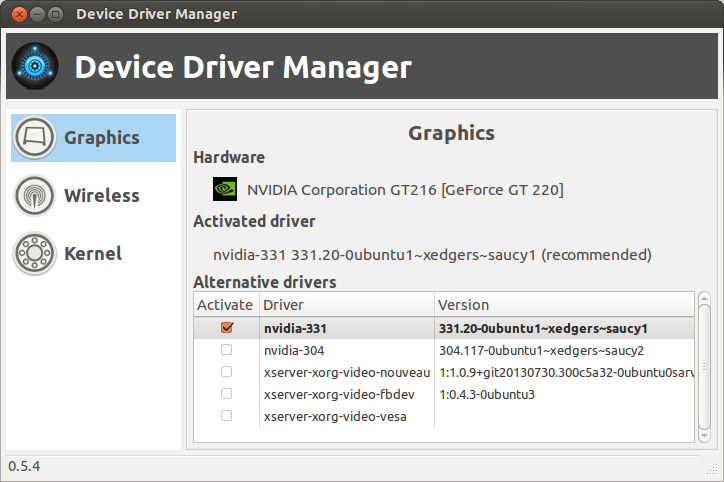The width and height of the screenshot is (724, 482).
Task: Enable xserver-xorg-video-nouveau checkbox
Action: click(x=226, y=372)
